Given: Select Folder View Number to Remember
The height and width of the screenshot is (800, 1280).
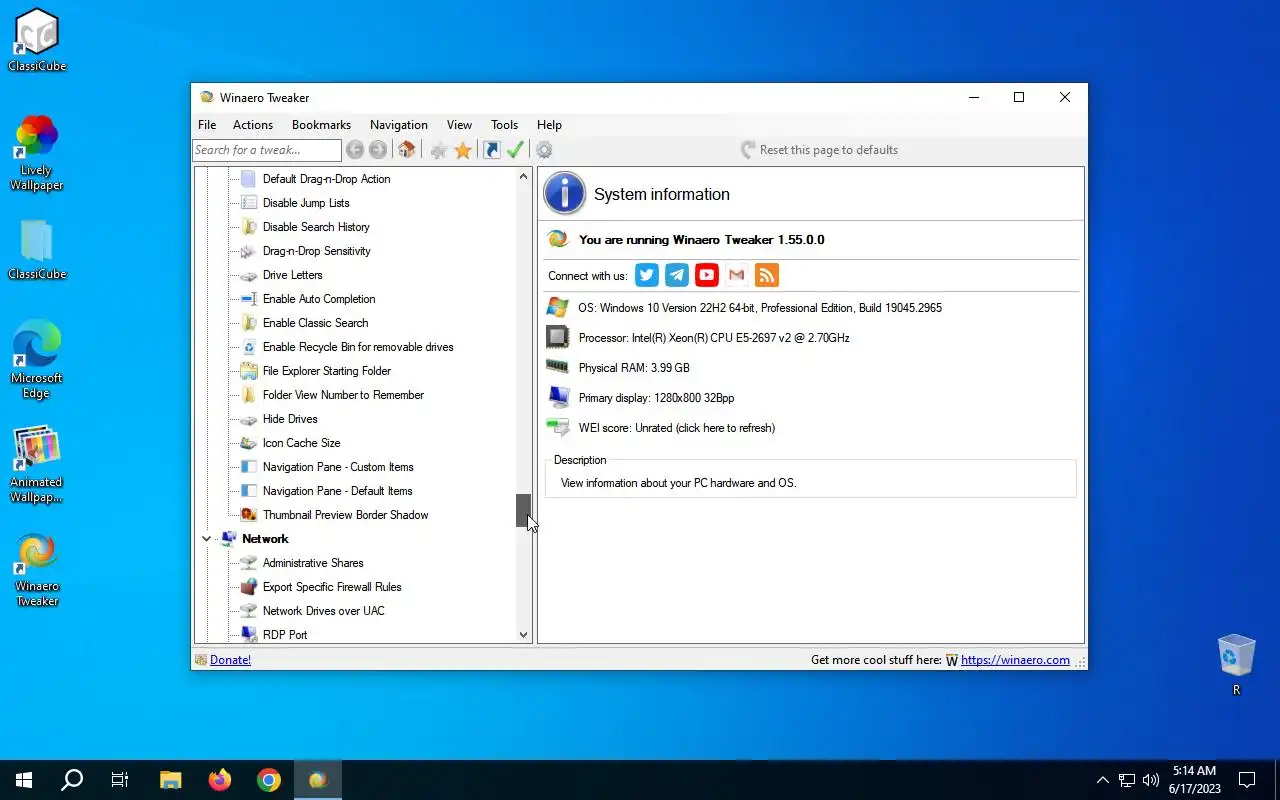Looking at the screenshot, I should point(343,395).
